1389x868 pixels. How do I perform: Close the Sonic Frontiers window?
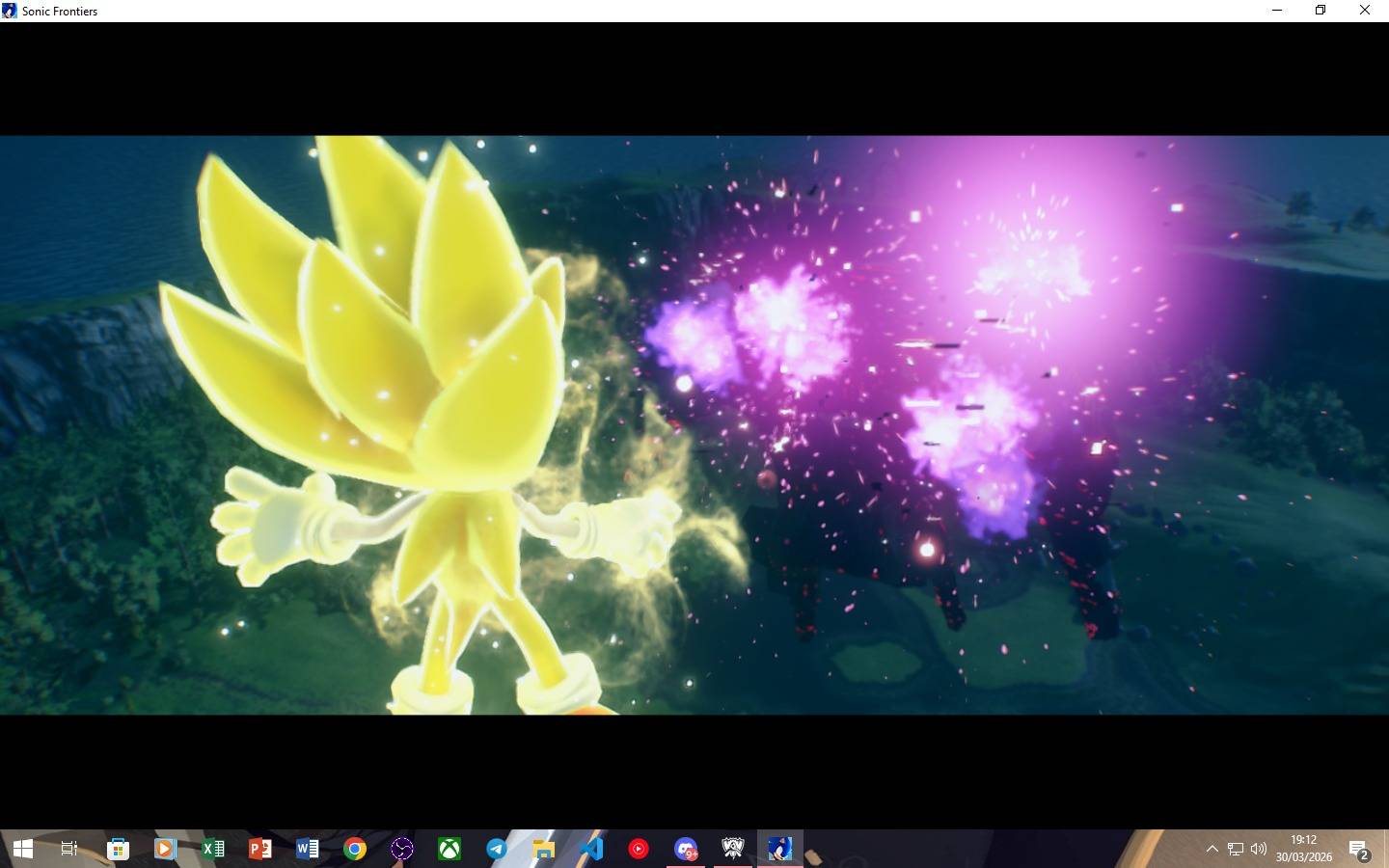click(x=1365, y=11)
